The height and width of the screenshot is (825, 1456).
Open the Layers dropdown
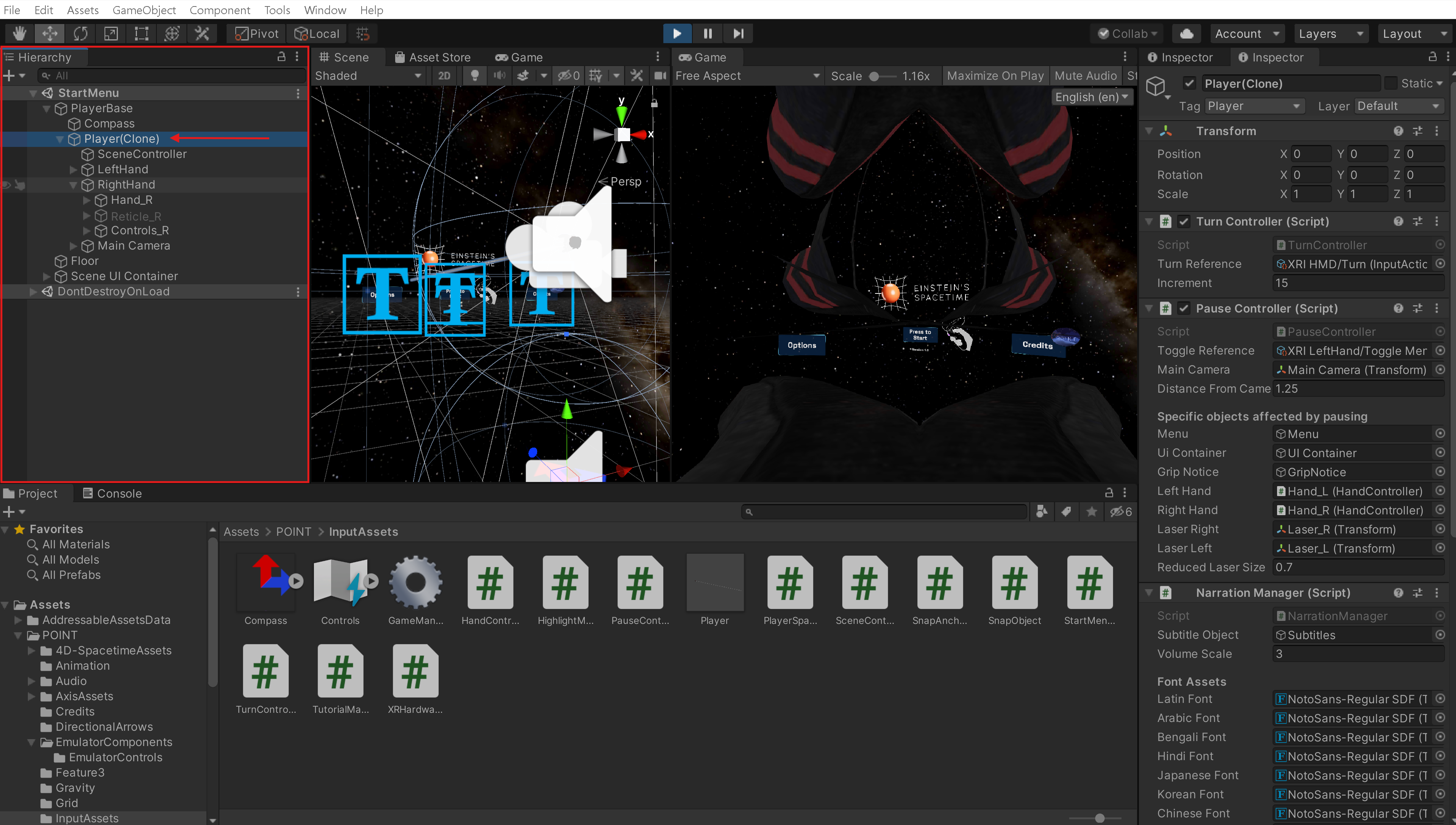point(1330,34)
